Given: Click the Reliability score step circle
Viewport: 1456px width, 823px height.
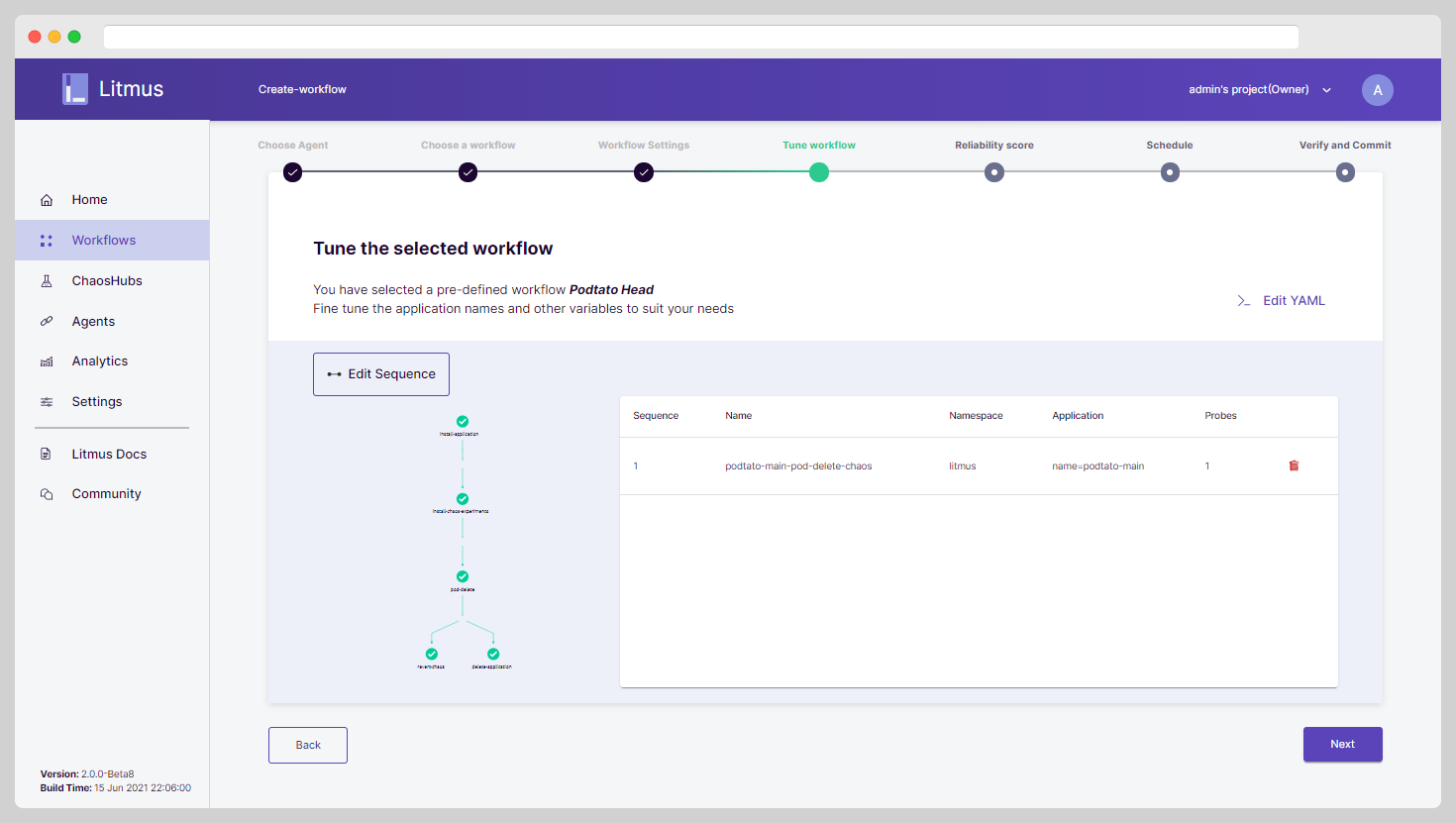Looking at the screenshot, I should coord(994,172).
